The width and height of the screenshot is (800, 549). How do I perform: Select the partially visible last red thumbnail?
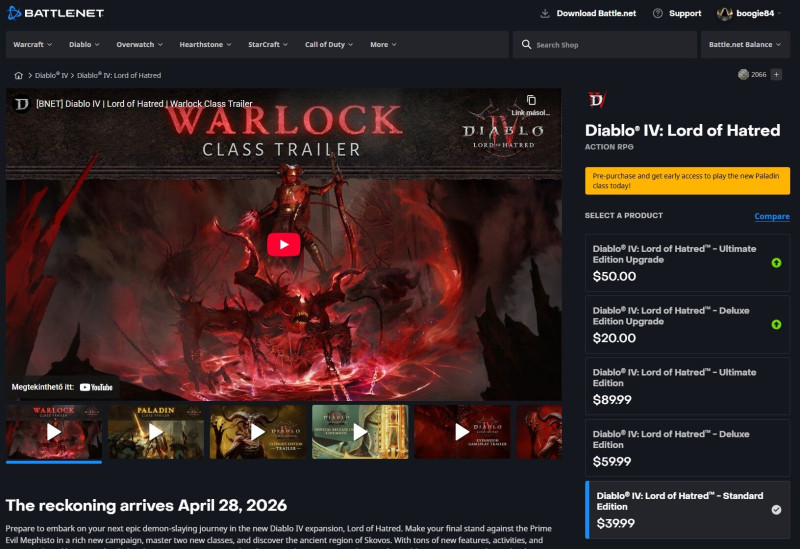[x=539, y=432]
